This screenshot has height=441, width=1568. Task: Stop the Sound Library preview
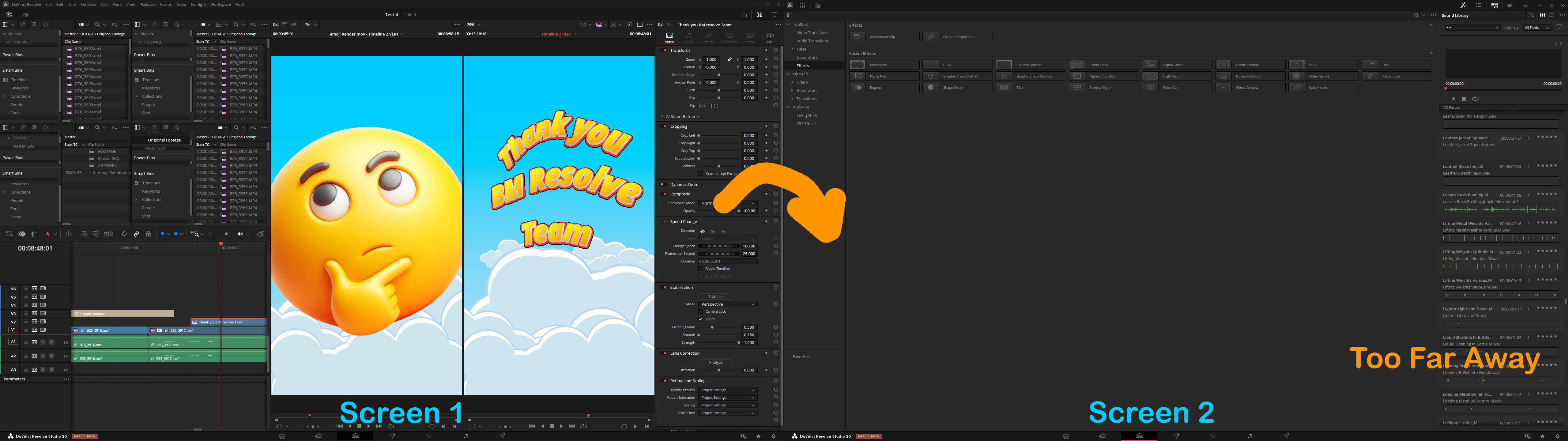[x=1464, y=99]
